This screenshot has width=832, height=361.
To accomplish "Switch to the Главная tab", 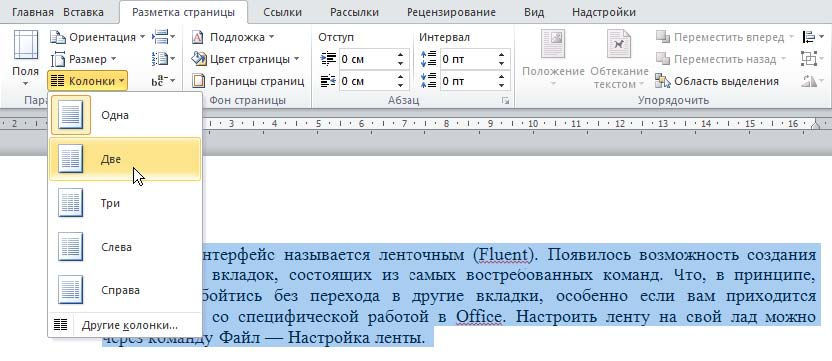I will [32, 12].
